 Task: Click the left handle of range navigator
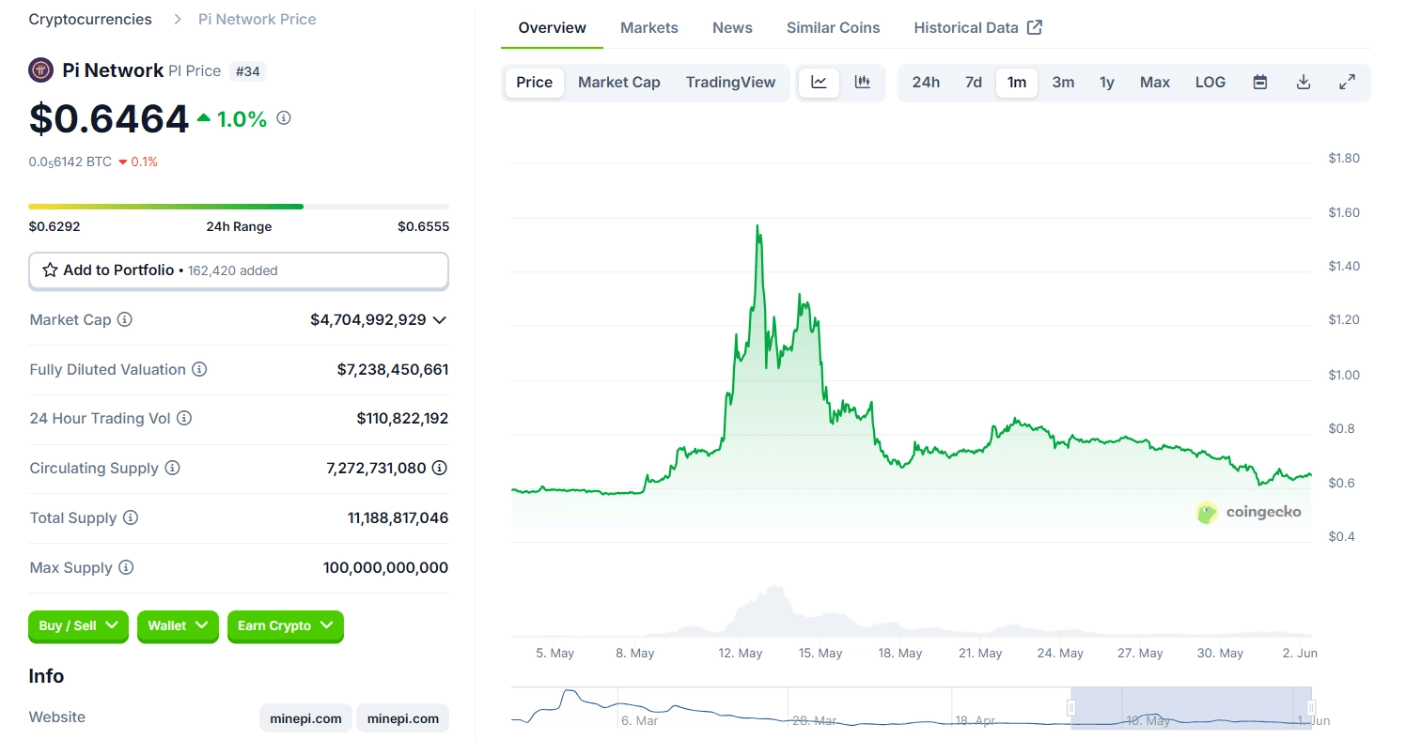[x=1071, y=708]
